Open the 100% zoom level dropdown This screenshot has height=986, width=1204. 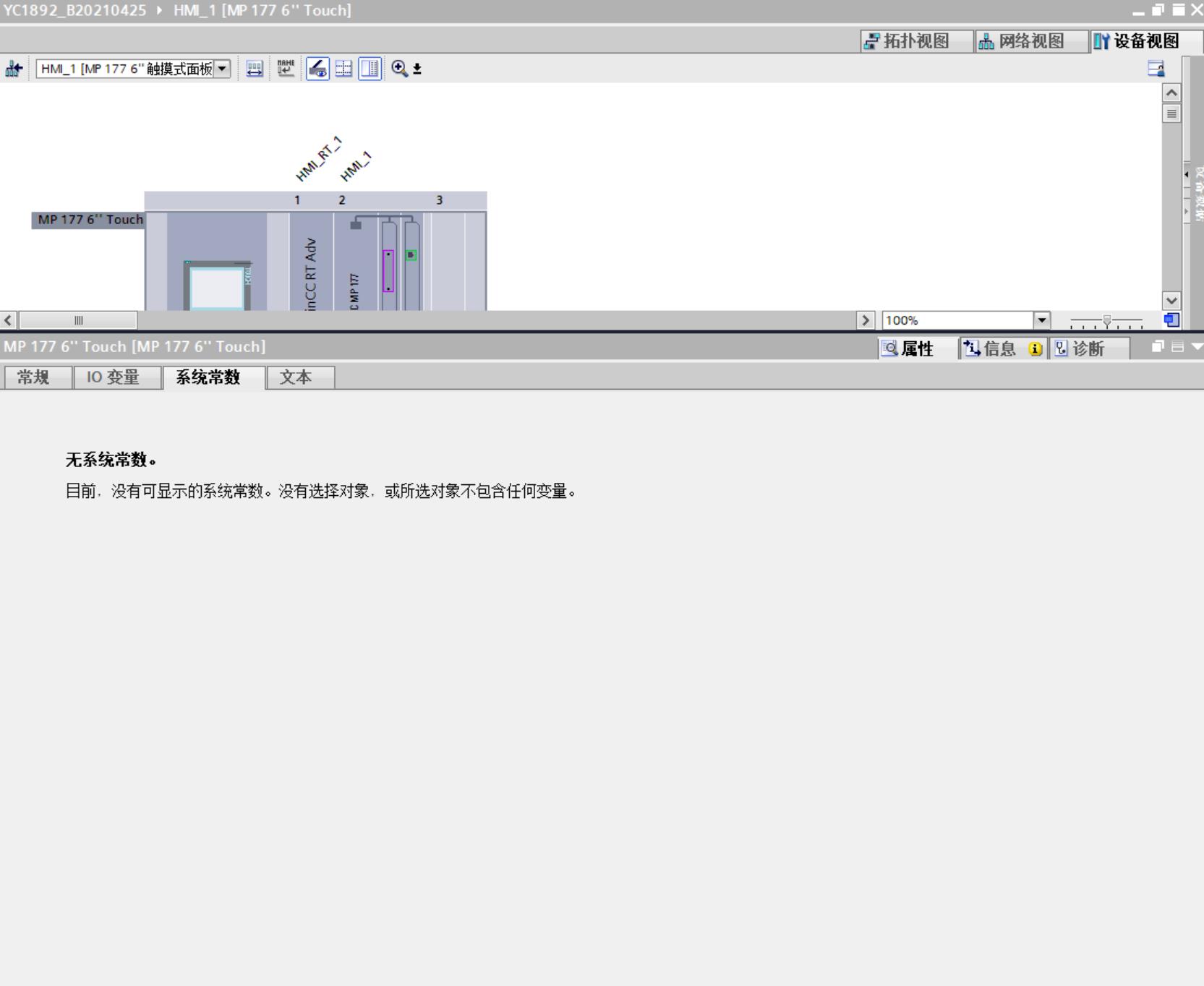pos(1041,320)
